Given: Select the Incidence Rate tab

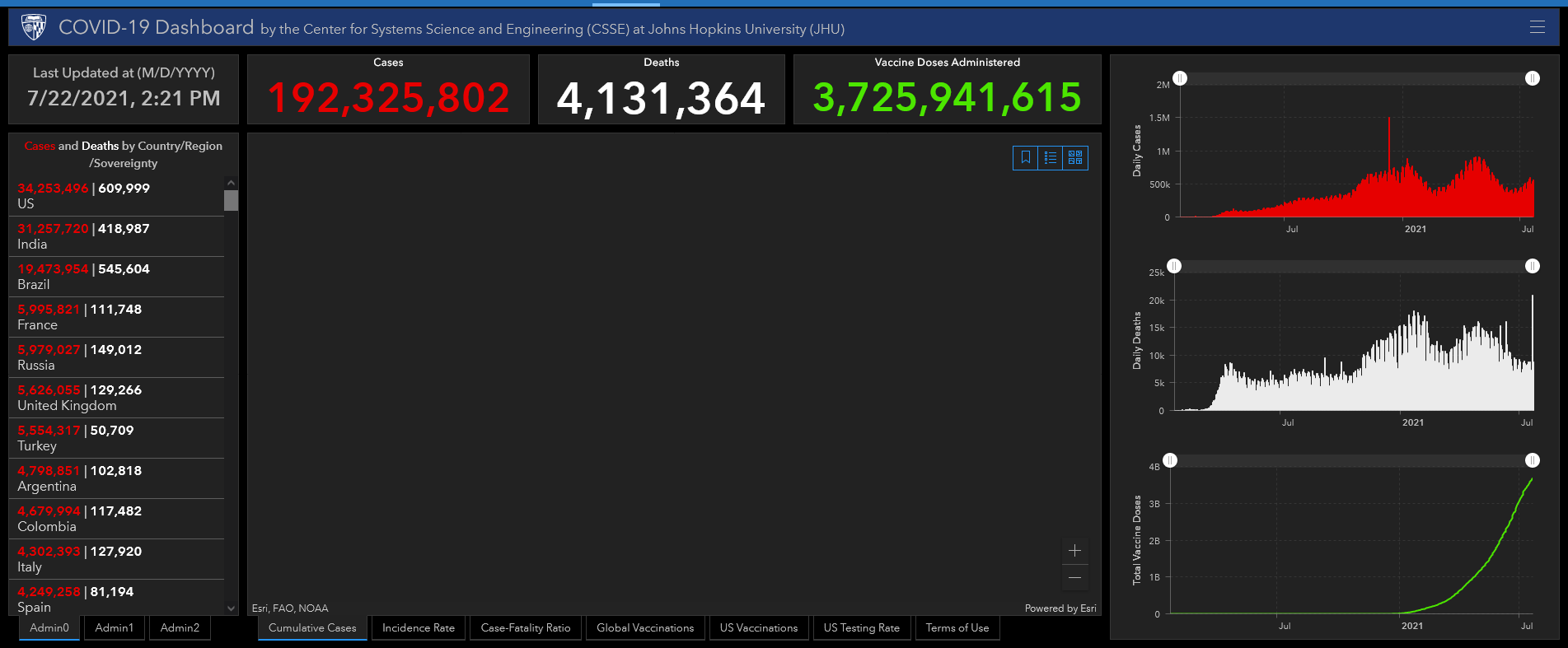Looking at the screenshot, I should pyautogui.click(x=419, y=628).
